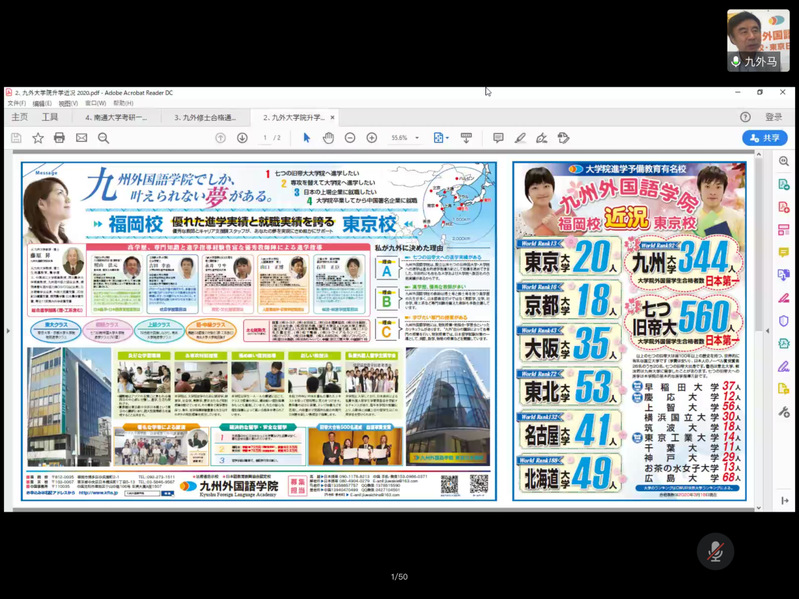The image size is (799, 599).
Task: Send the file by email icon
Action: point(81,138)
